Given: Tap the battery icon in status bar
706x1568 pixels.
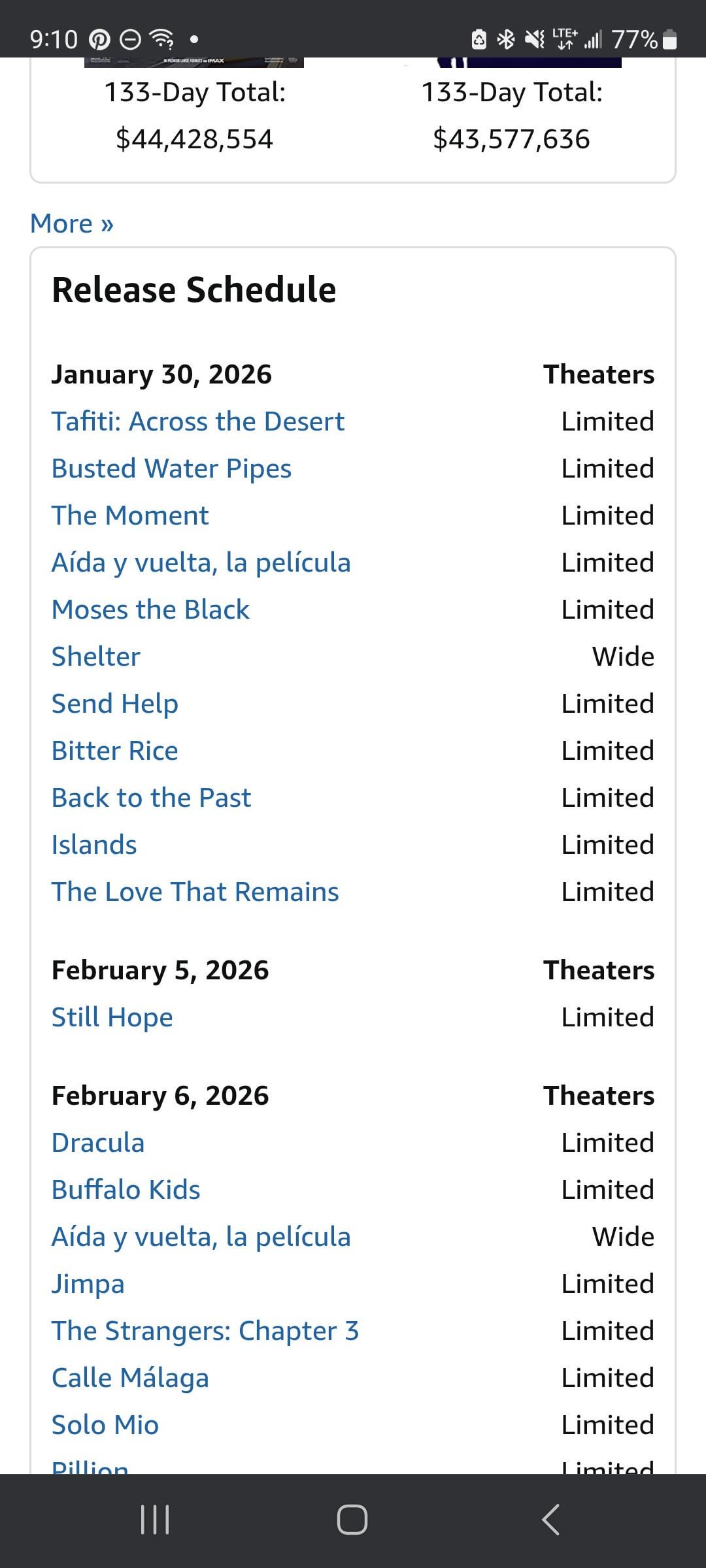Looking at the screenshot, I should pyautogui.click(x=669, y=40).
